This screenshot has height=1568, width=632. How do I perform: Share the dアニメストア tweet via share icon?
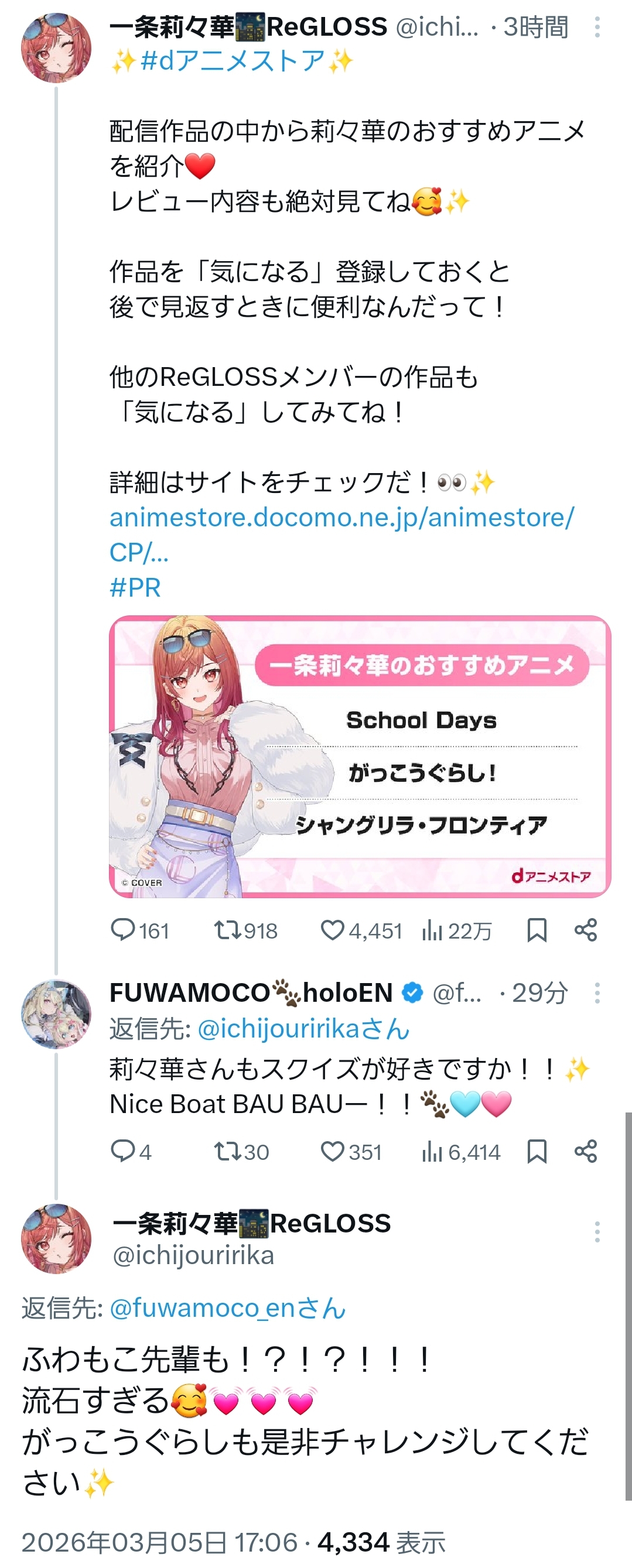pos(586,929)
